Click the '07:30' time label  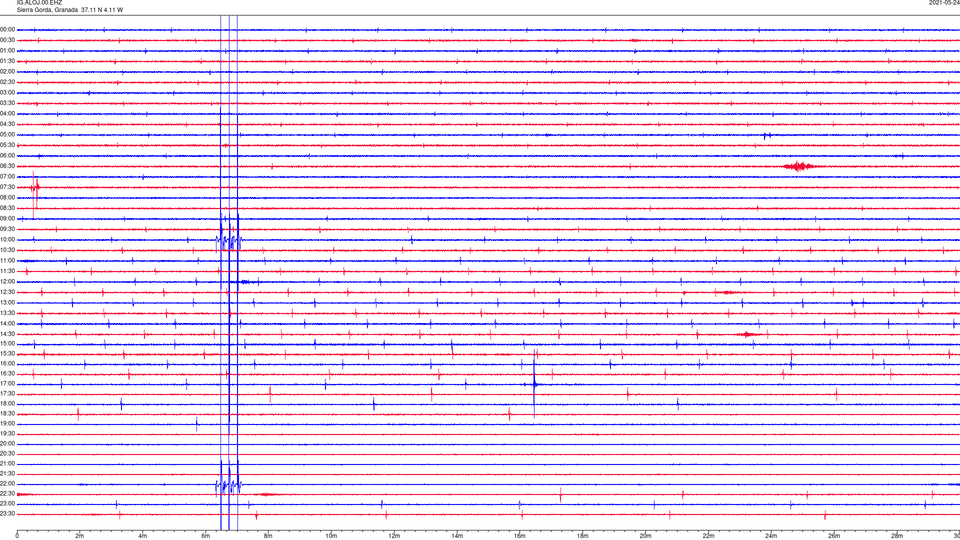[7, 187]
